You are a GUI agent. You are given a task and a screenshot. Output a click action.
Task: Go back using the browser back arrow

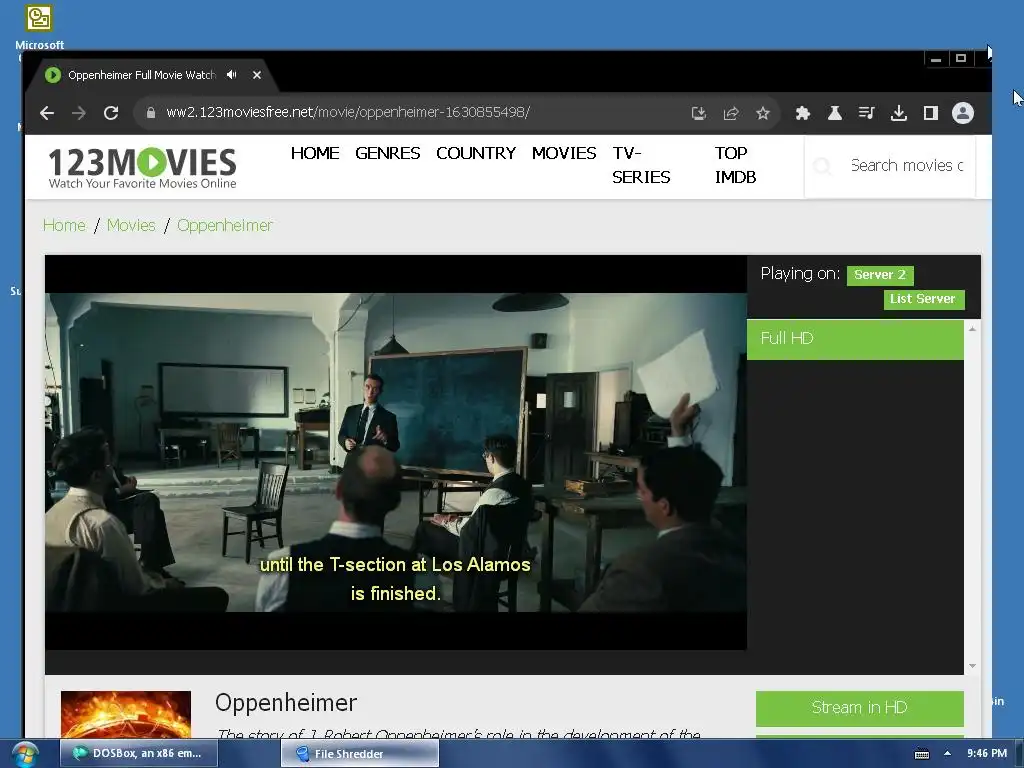click(46, 113)
